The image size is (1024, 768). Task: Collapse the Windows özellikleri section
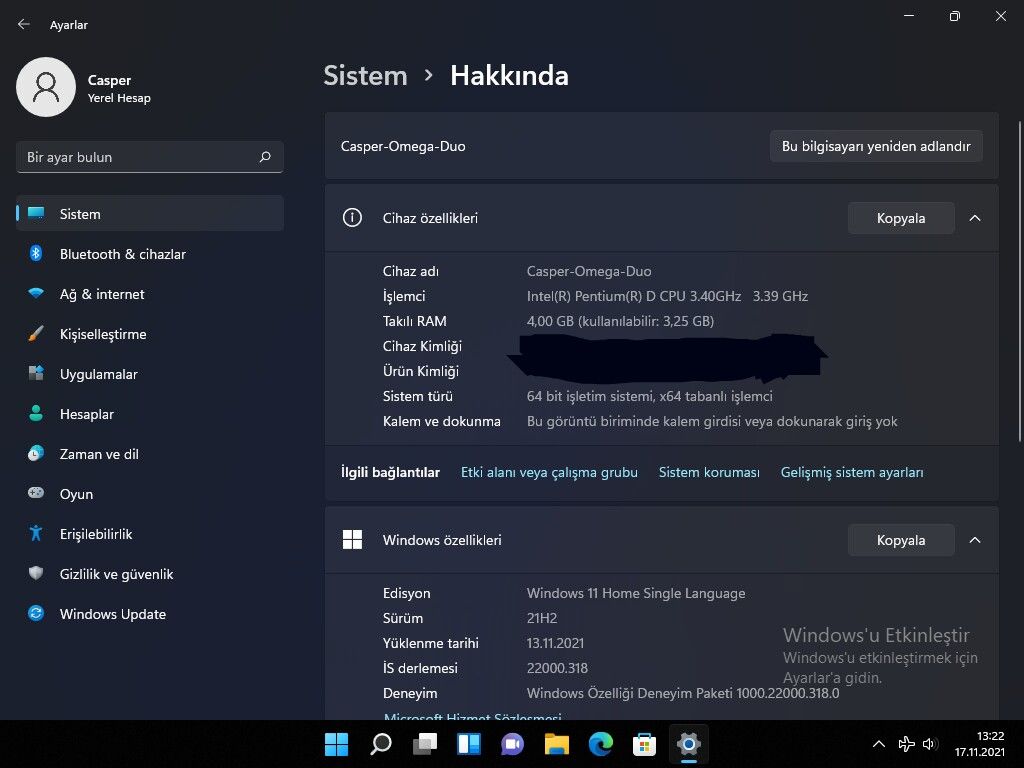tap(974, 540)
